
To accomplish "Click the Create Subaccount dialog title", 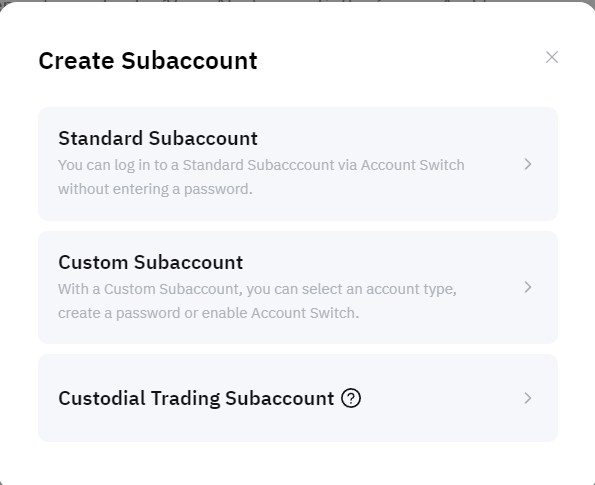I will click(x=148, y=61).
